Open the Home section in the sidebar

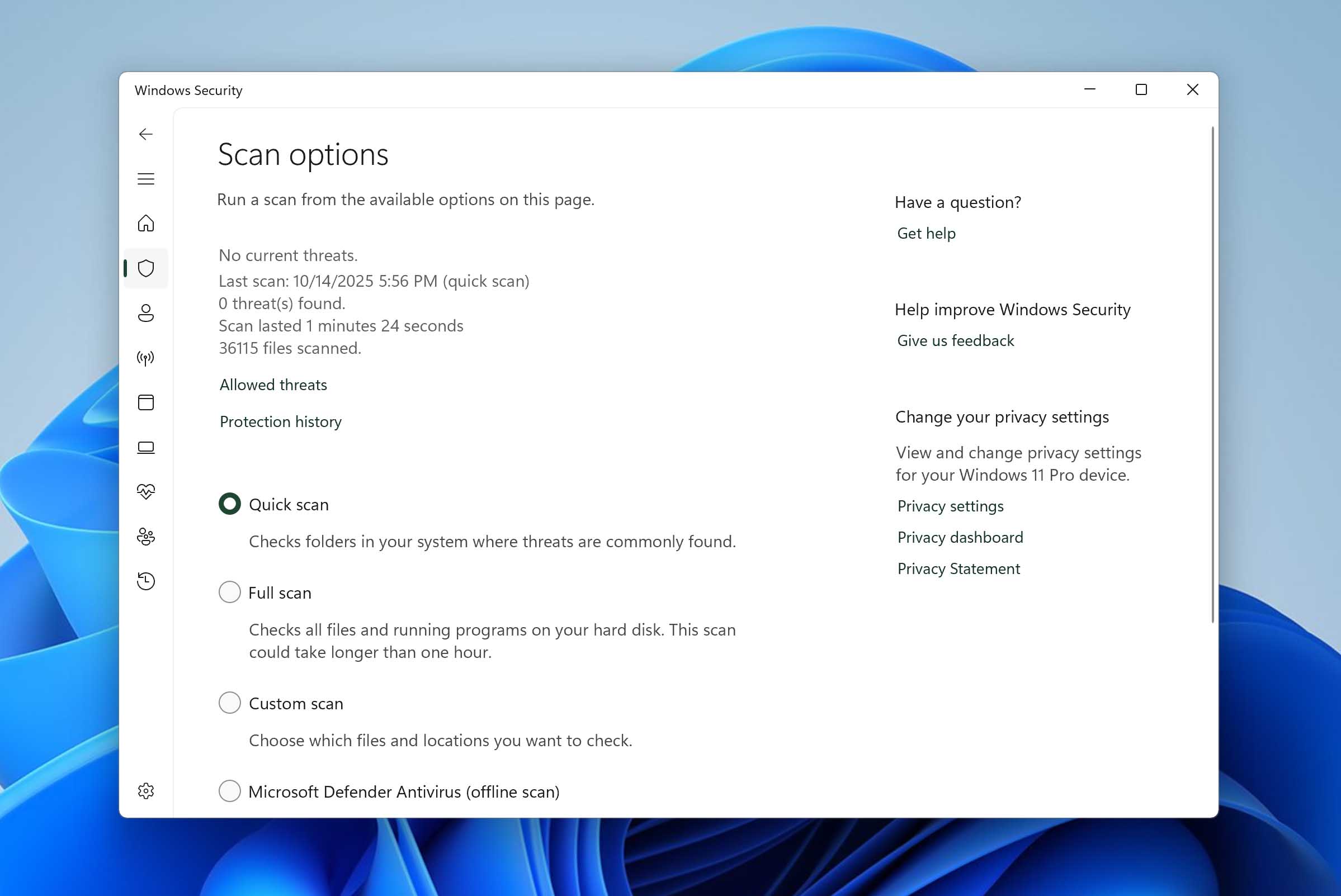[x=147, y=224]
